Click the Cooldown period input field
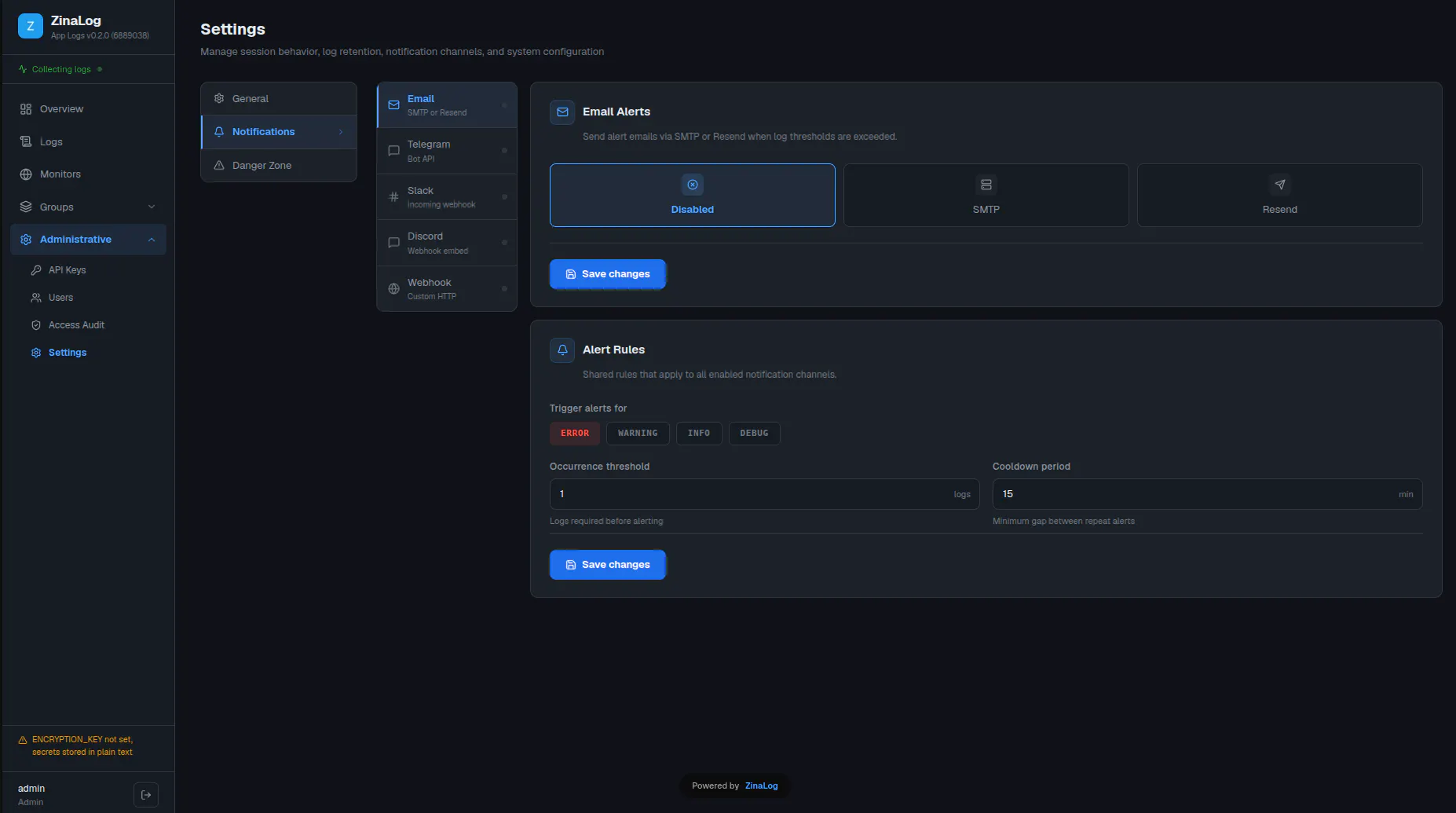The width and height of the screenshot is (1456, 813). pos(1207,494)
